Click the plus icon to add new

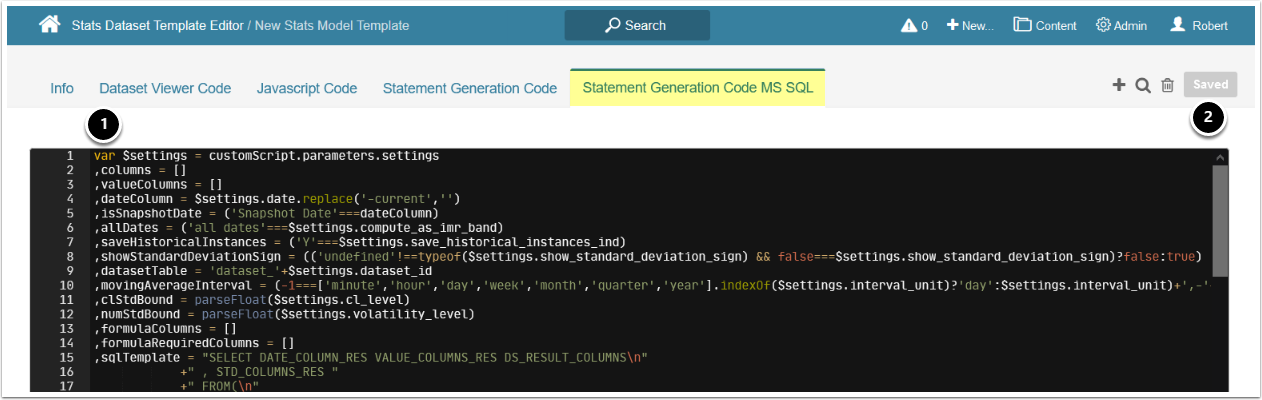(x=1118, y=86)
